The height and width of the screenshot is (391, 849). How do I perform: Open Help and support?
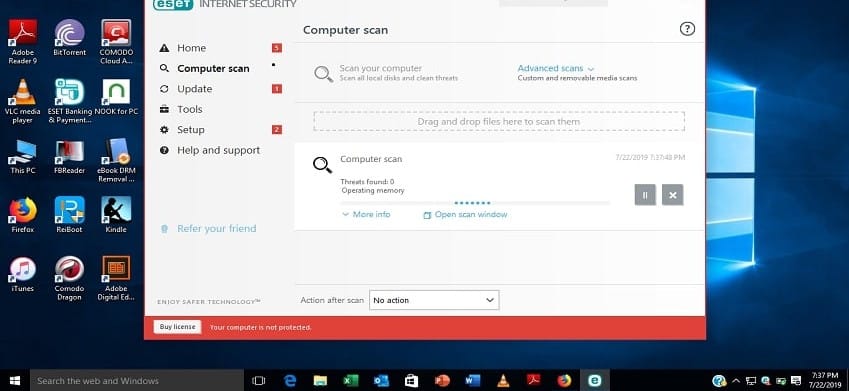pos(218,151)
